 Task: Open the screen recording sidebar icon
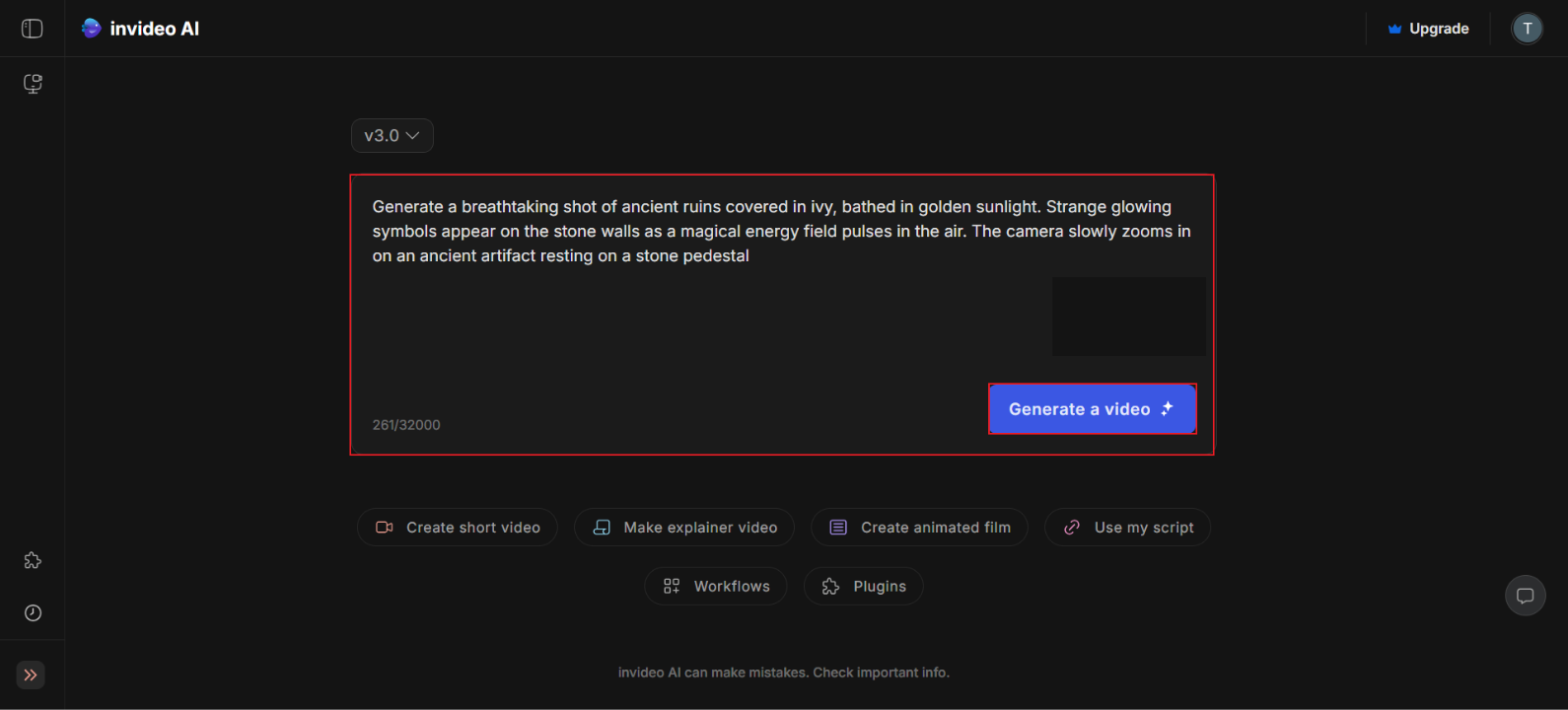pyautogui.click(x=33, y=84)
